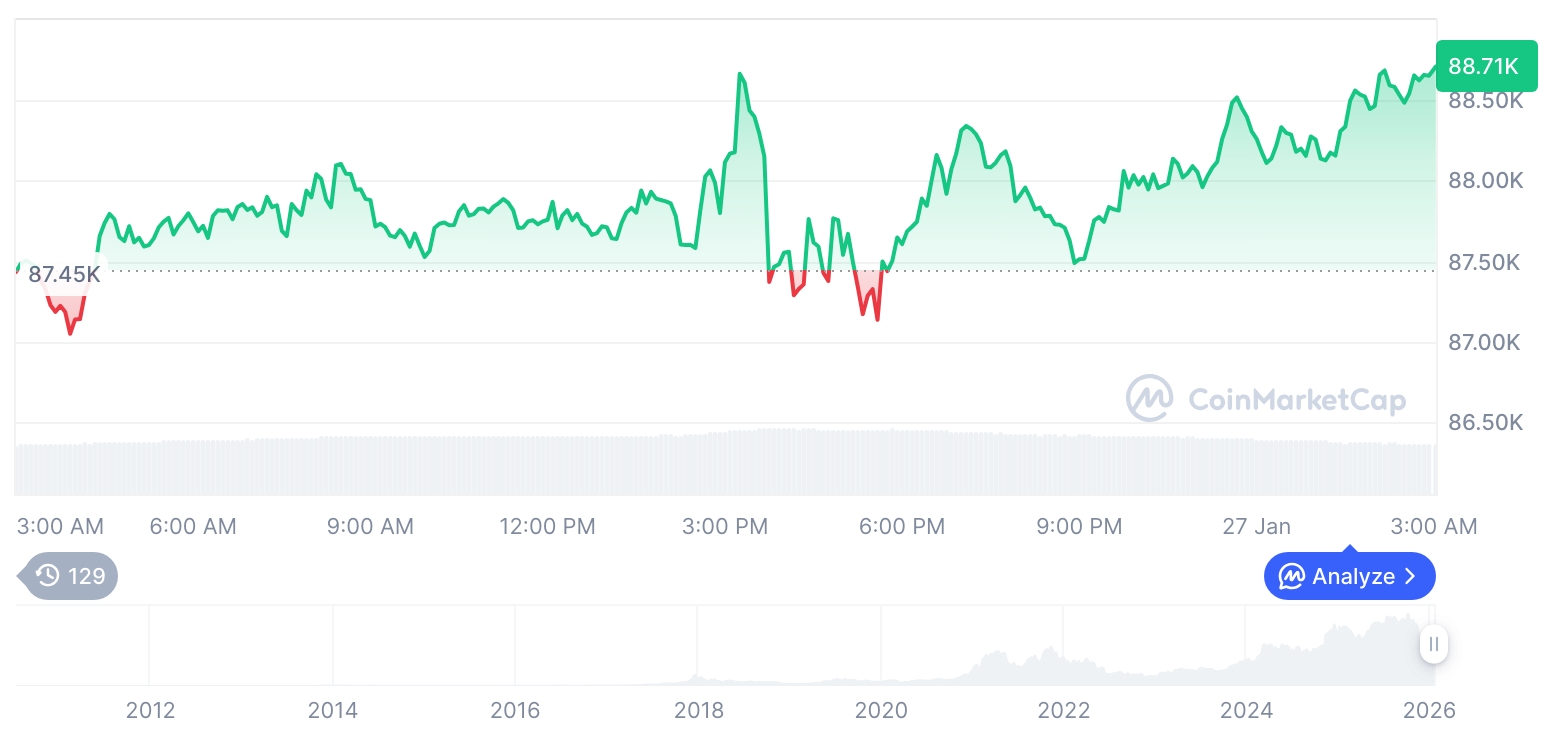Click the CoinMarketCap watermark text
The width and height of the screenshot is (1566, 732).
point(1296,400)
